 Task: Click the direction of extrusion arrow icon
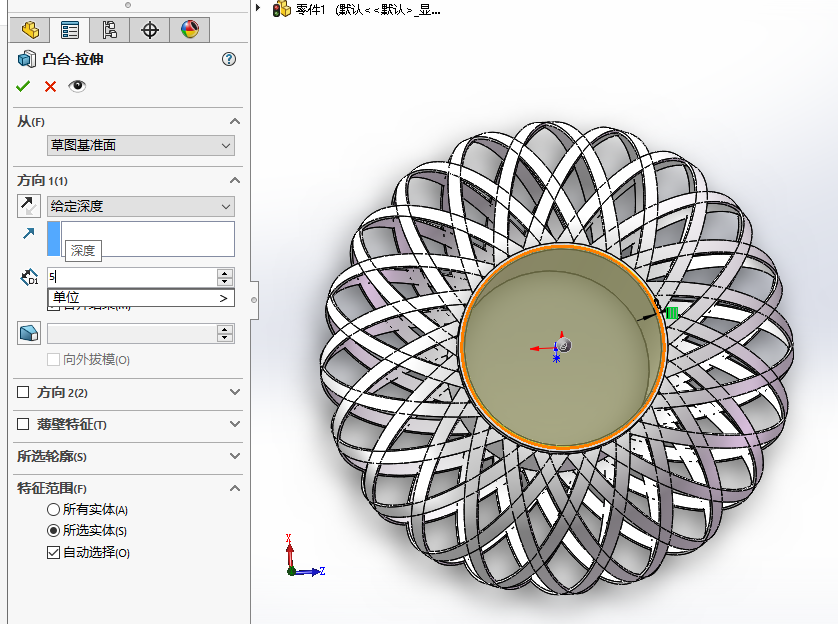point(28,233)
